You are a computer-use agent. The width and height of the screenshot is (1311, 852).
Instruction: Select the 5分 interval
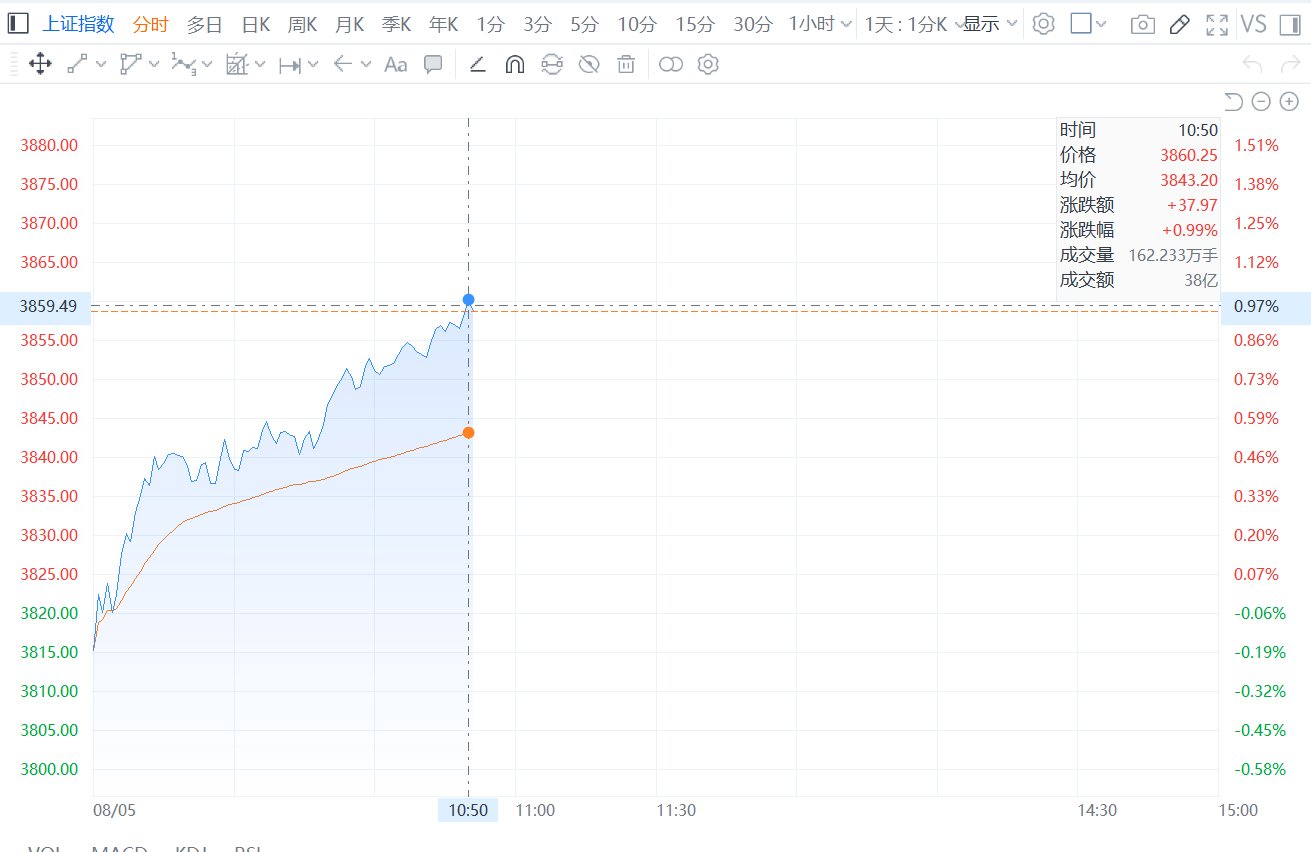tap(585, 24)
